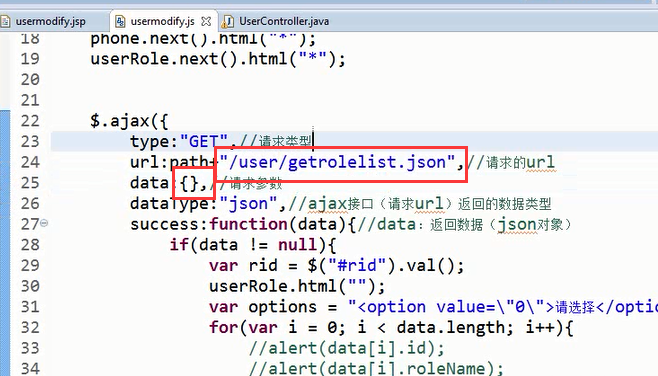
Task: Close the usermodify.js tab
Action: click(206, 21)
